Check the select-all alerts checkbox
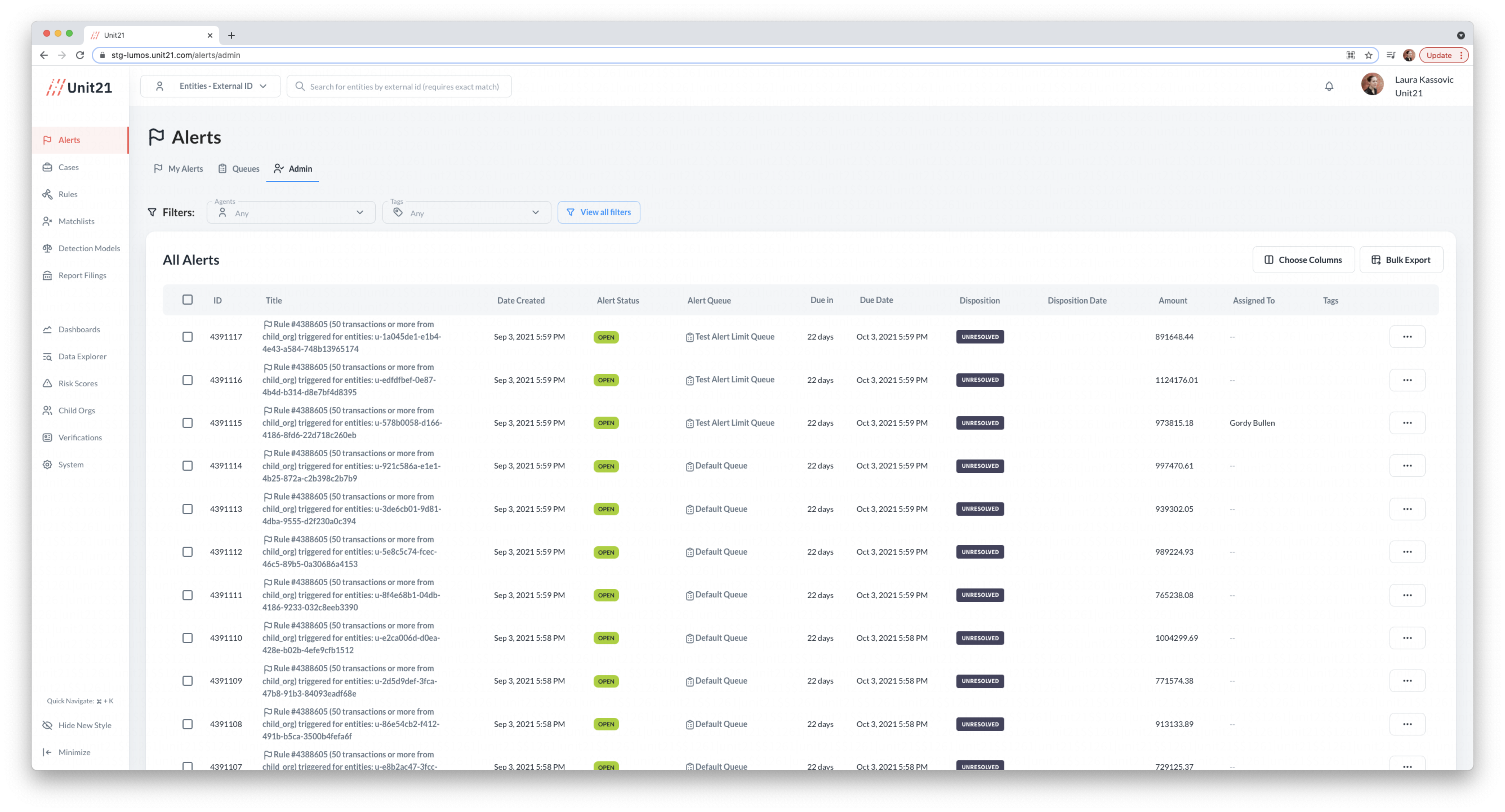The image size is (1505, 812). pyautogui.click(x=188, y=300)
